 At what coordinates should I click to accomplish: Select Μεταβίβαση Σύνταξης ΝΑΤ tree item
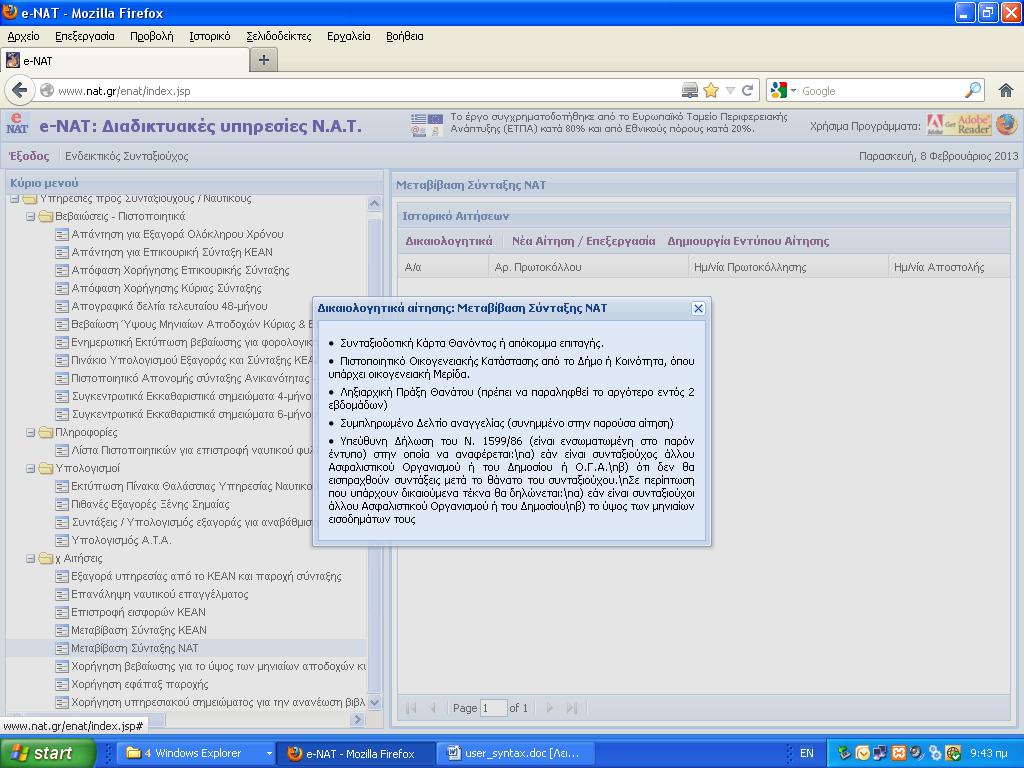coord(135,648)
